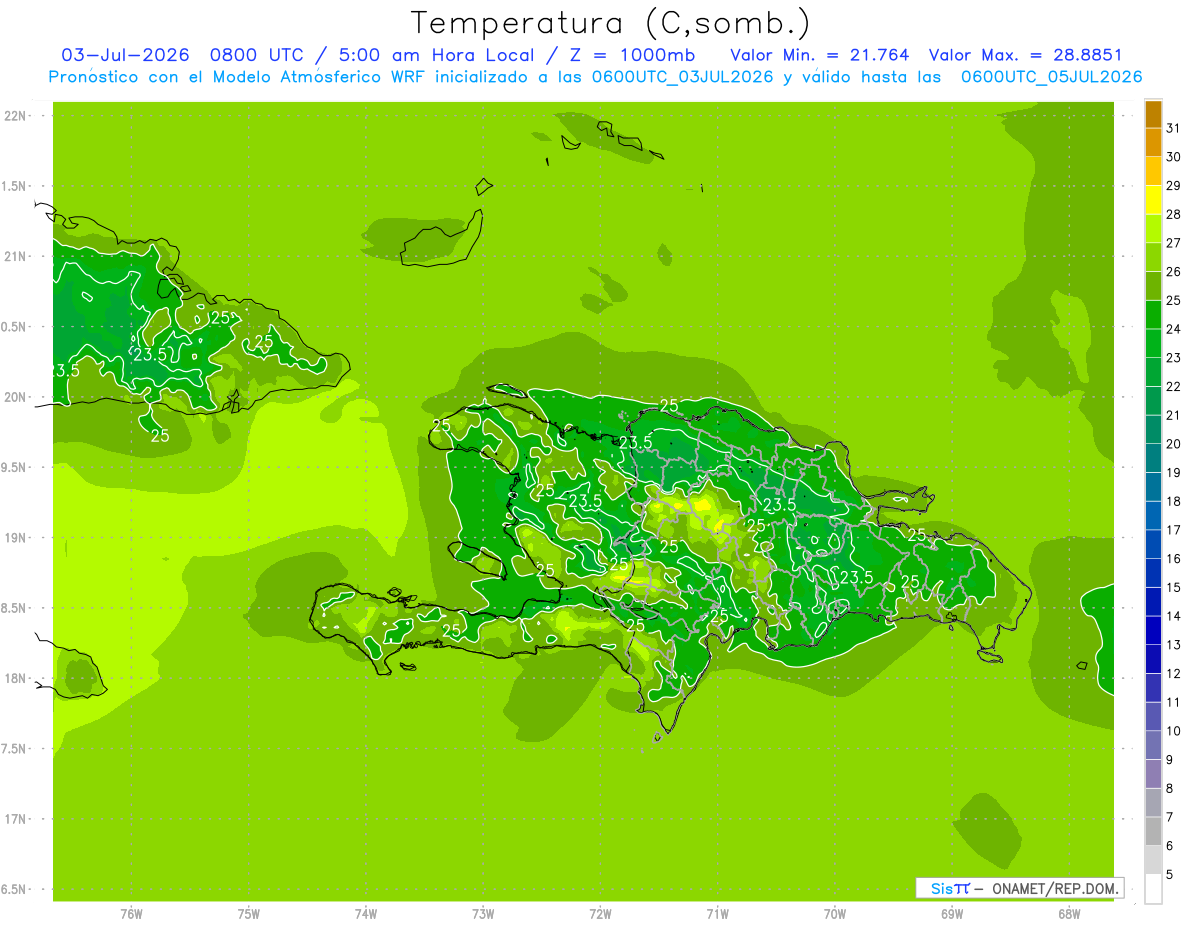The height and width of the screenshot is (927, 1200).
Task: Click the '28' value on the color scale
Action: [1173, 214]
